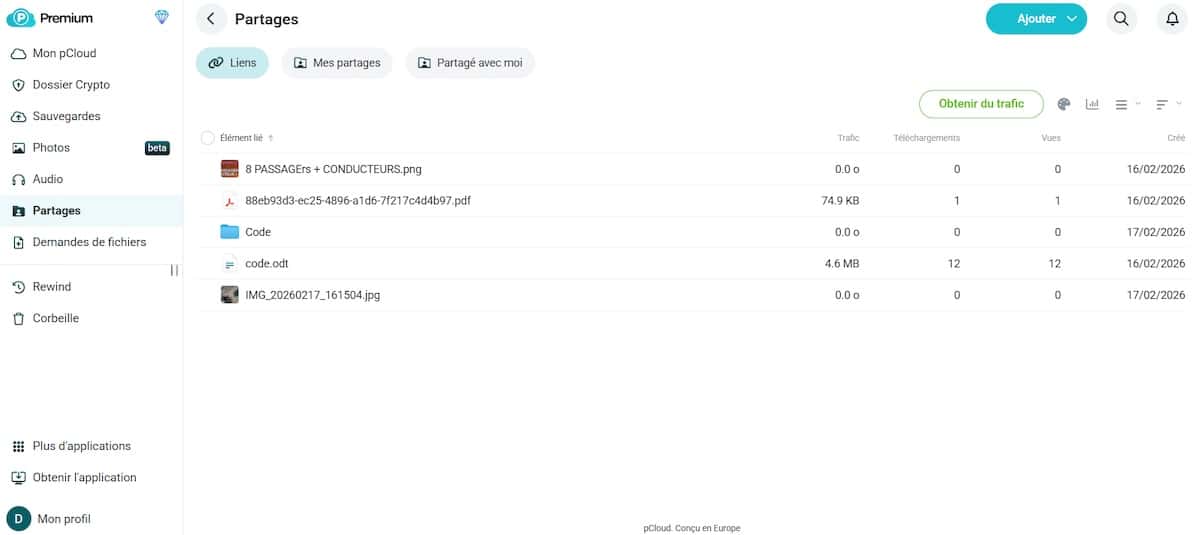The width and height of the screenshot is (1200, 535).
Task: Click the PDF file icon
Action: tap(229, 201)
